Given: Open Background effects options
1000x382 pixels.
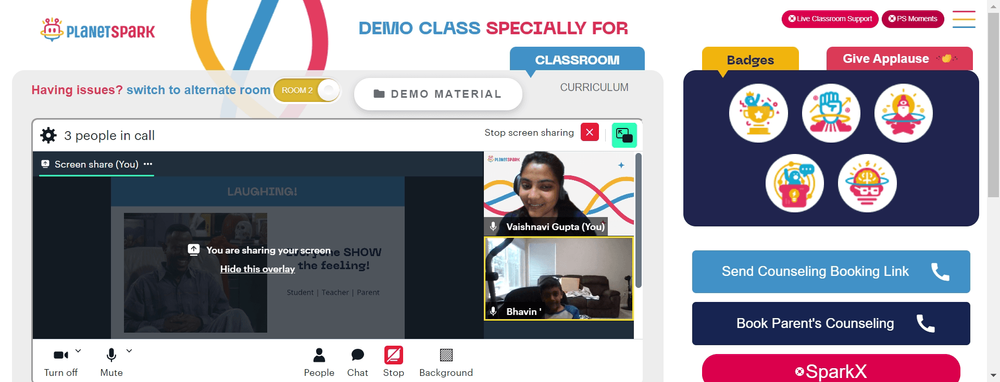Looking at the screenshot, I should 446,362.
